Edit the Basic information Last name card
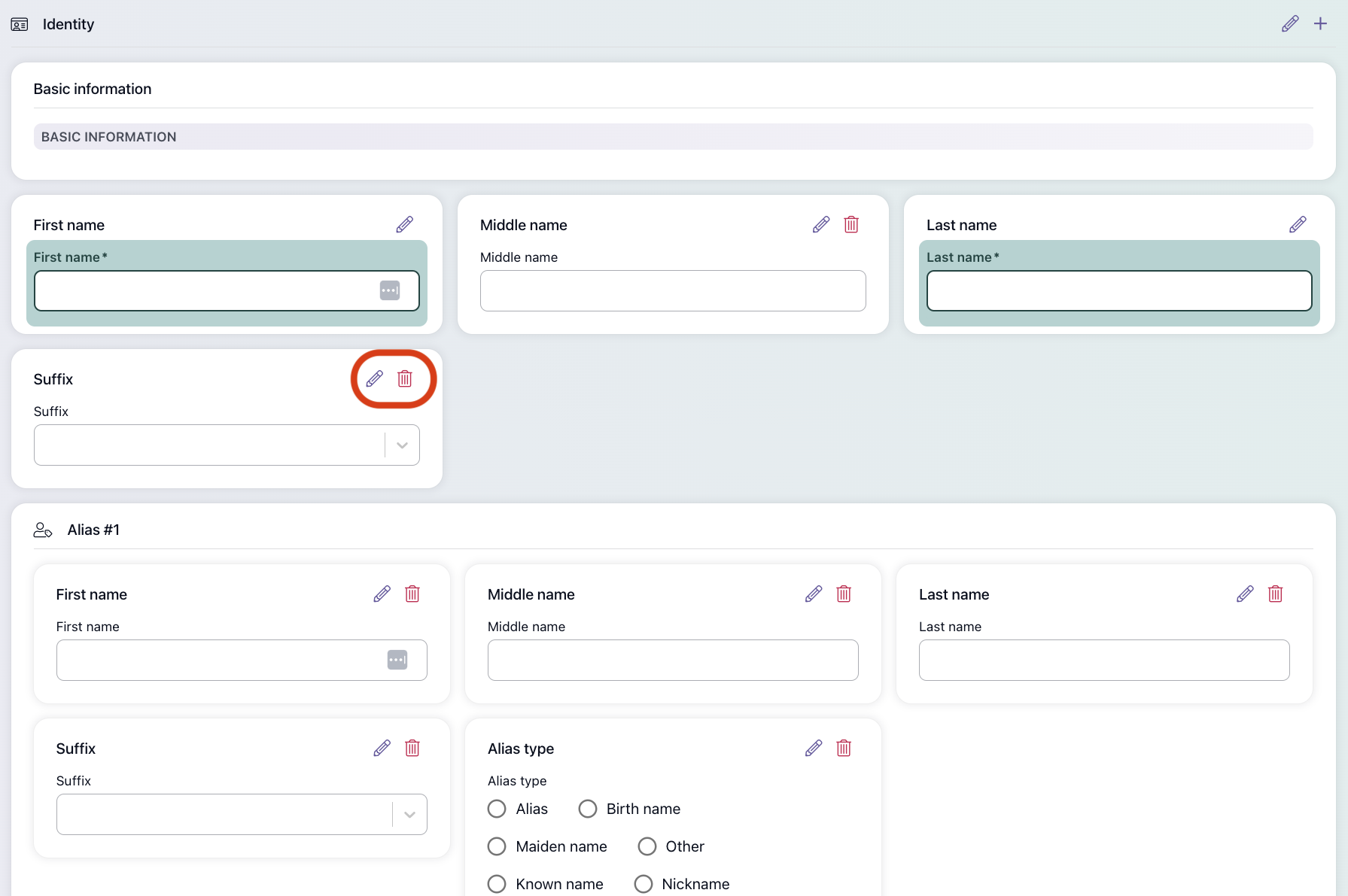 click(x=1298, y=224)
